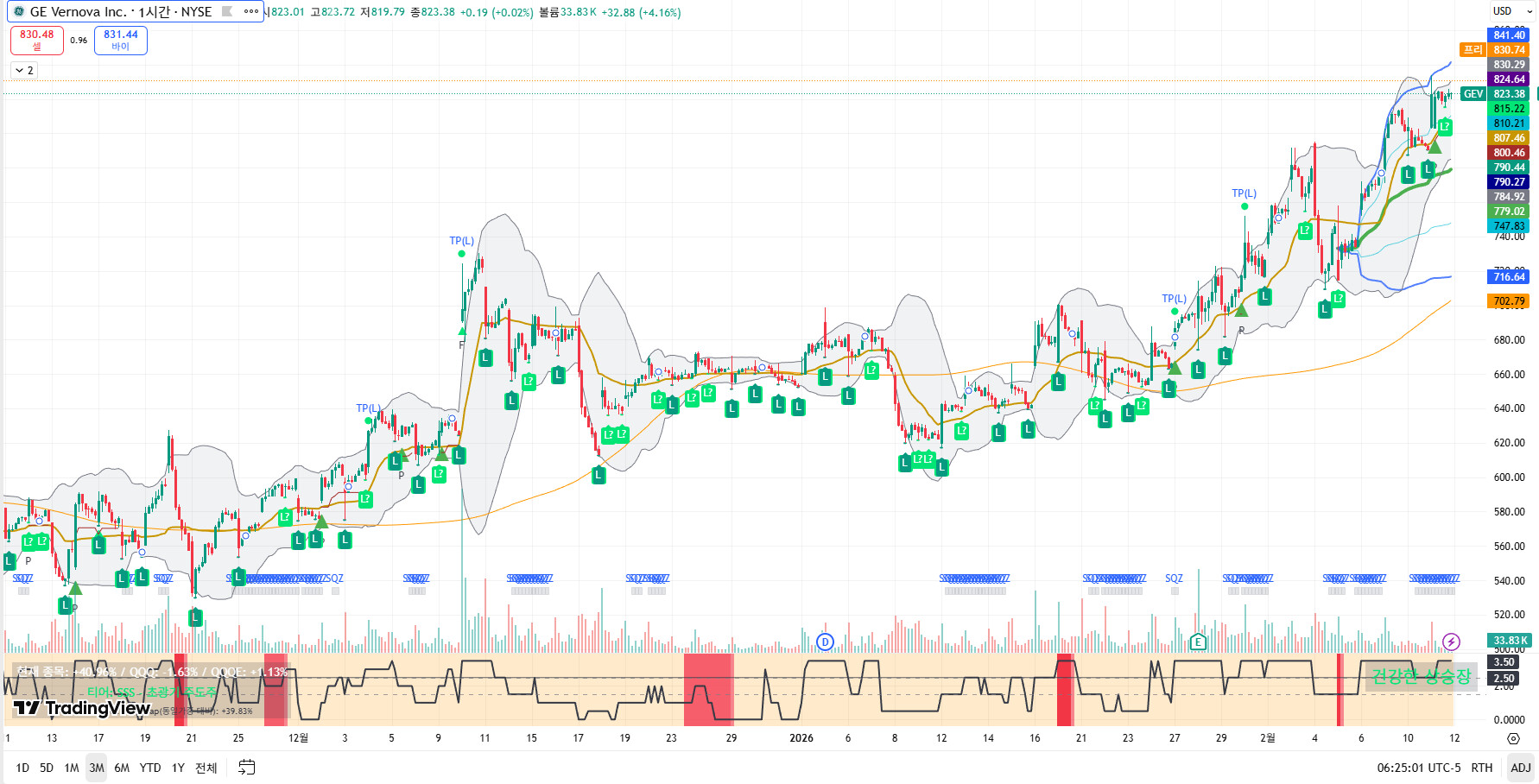Select the 5D range tab
The width and height of the screenshot is (1539, 784).
coord(47,768)
